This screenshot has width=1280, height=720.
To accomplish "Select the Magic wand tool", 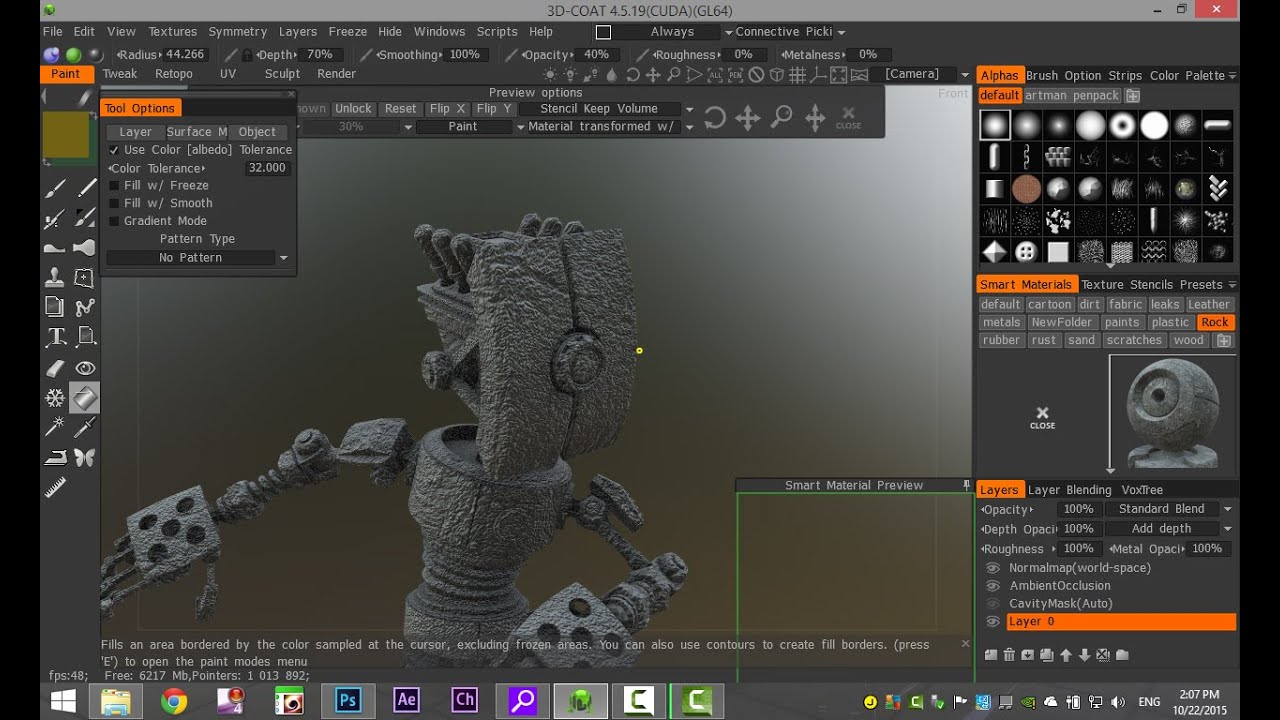I will coord(55,427).
